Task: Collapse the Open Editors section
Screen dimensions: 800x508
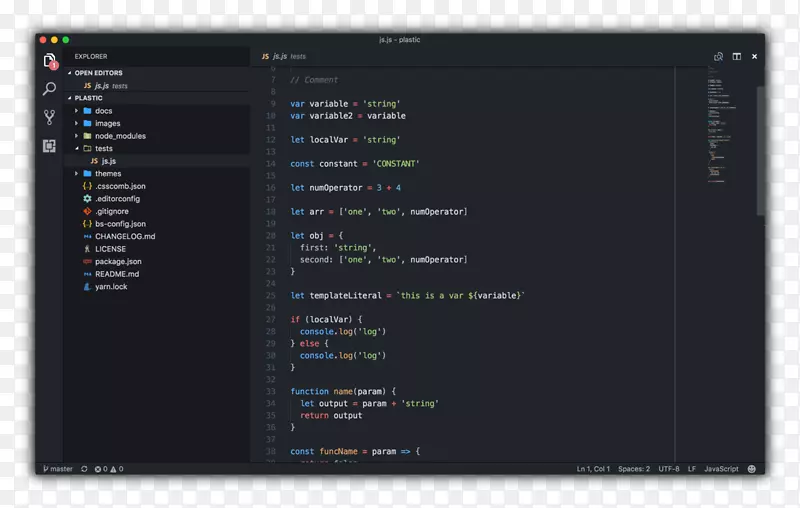Action: click(x=70, y=73)
